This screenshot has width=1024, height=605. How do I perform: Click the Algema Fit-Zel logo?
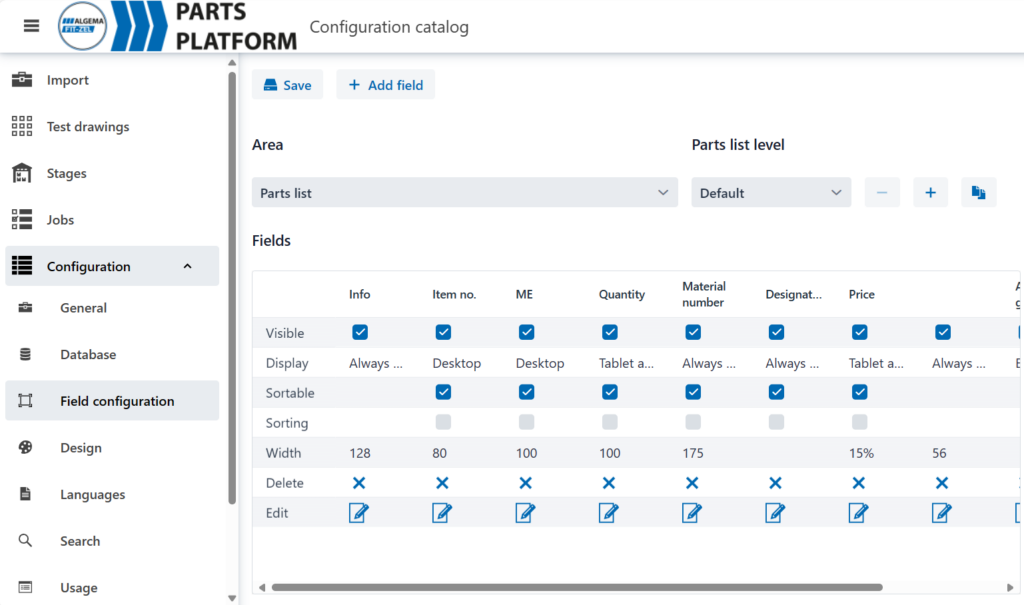pyautogui.click(x=83, y=26)
